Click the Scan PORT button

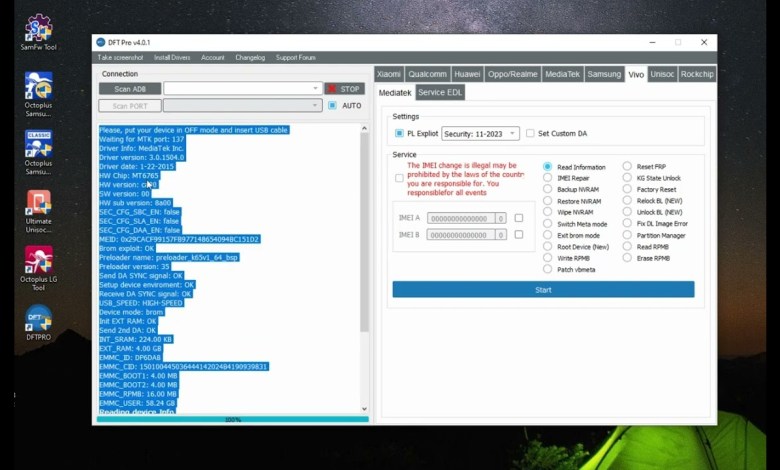[130, 105]
